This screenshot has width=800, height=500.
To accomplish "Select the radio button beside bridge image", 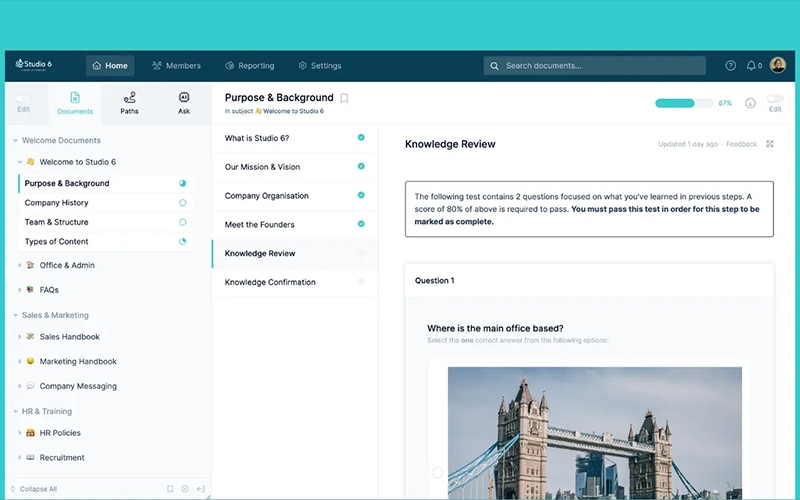I will click(x=438, y=472).
